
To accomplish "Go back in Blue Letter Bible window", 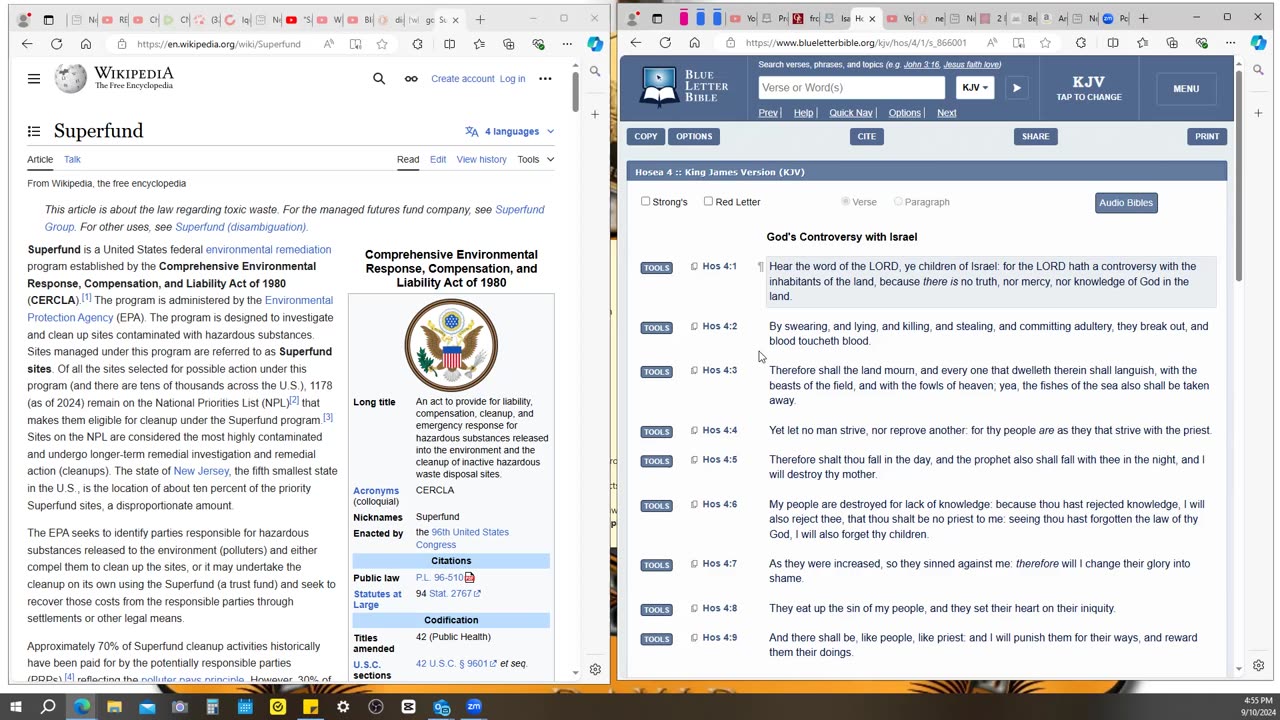I will click(636, 43).
